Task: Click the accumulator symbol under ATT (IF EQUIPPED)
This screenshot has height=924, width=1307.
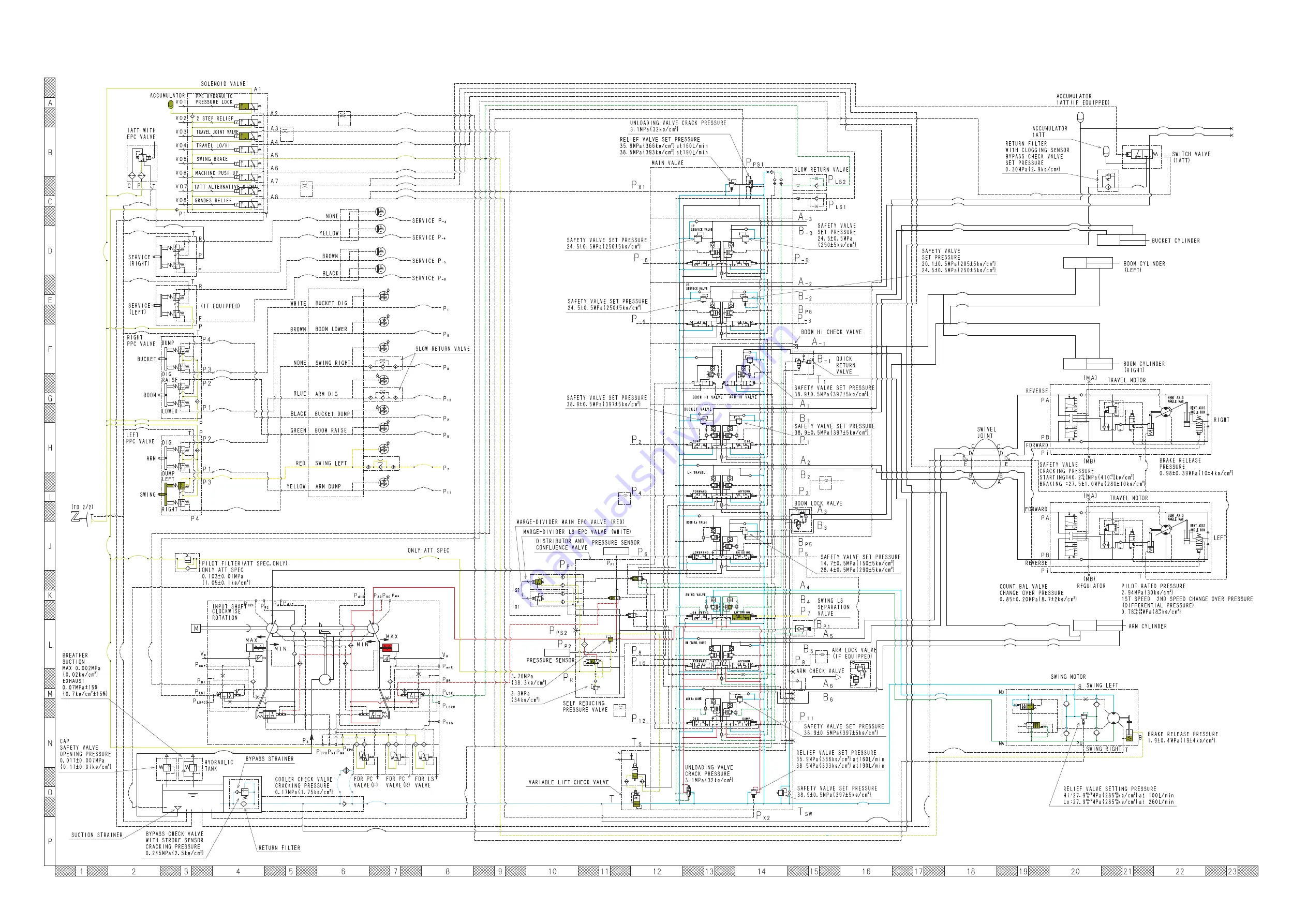Action: (1080, 117)
